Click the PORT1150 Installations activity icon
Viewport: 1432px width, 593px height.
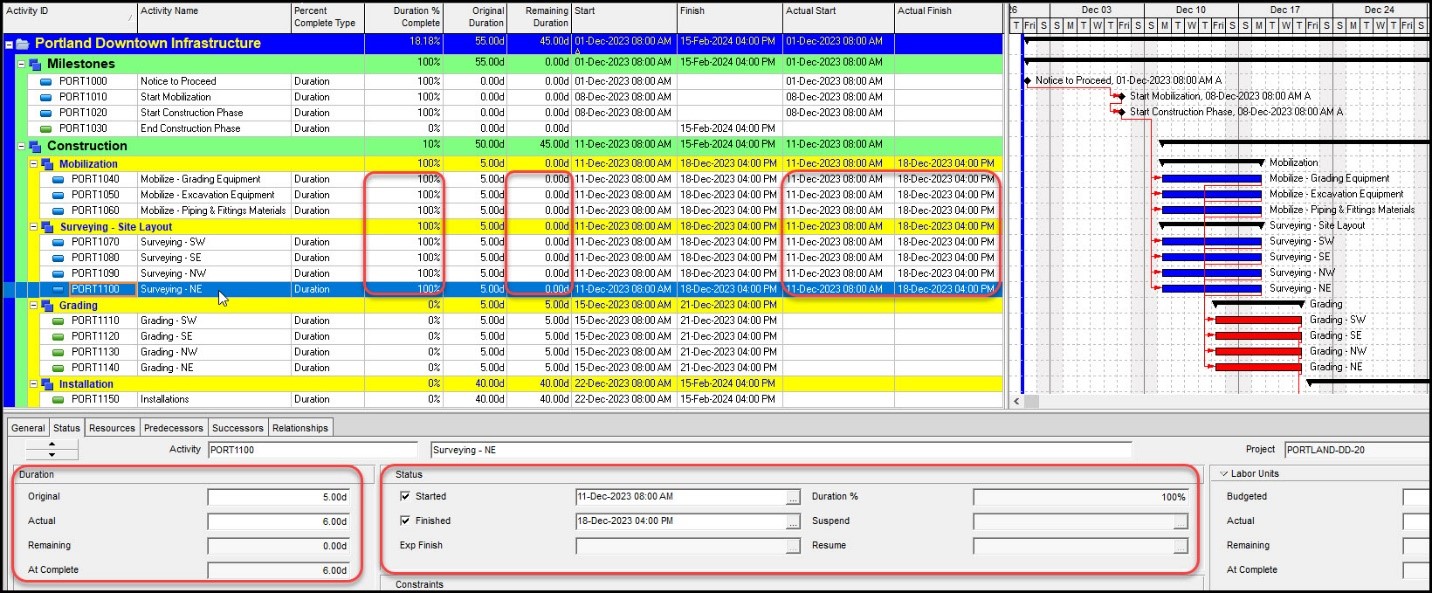[x=59, y=400]
